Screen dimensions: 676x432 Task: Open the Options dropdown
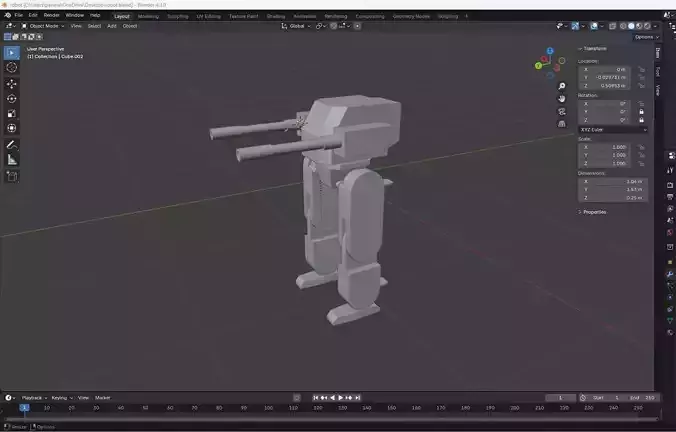point(647,37)
